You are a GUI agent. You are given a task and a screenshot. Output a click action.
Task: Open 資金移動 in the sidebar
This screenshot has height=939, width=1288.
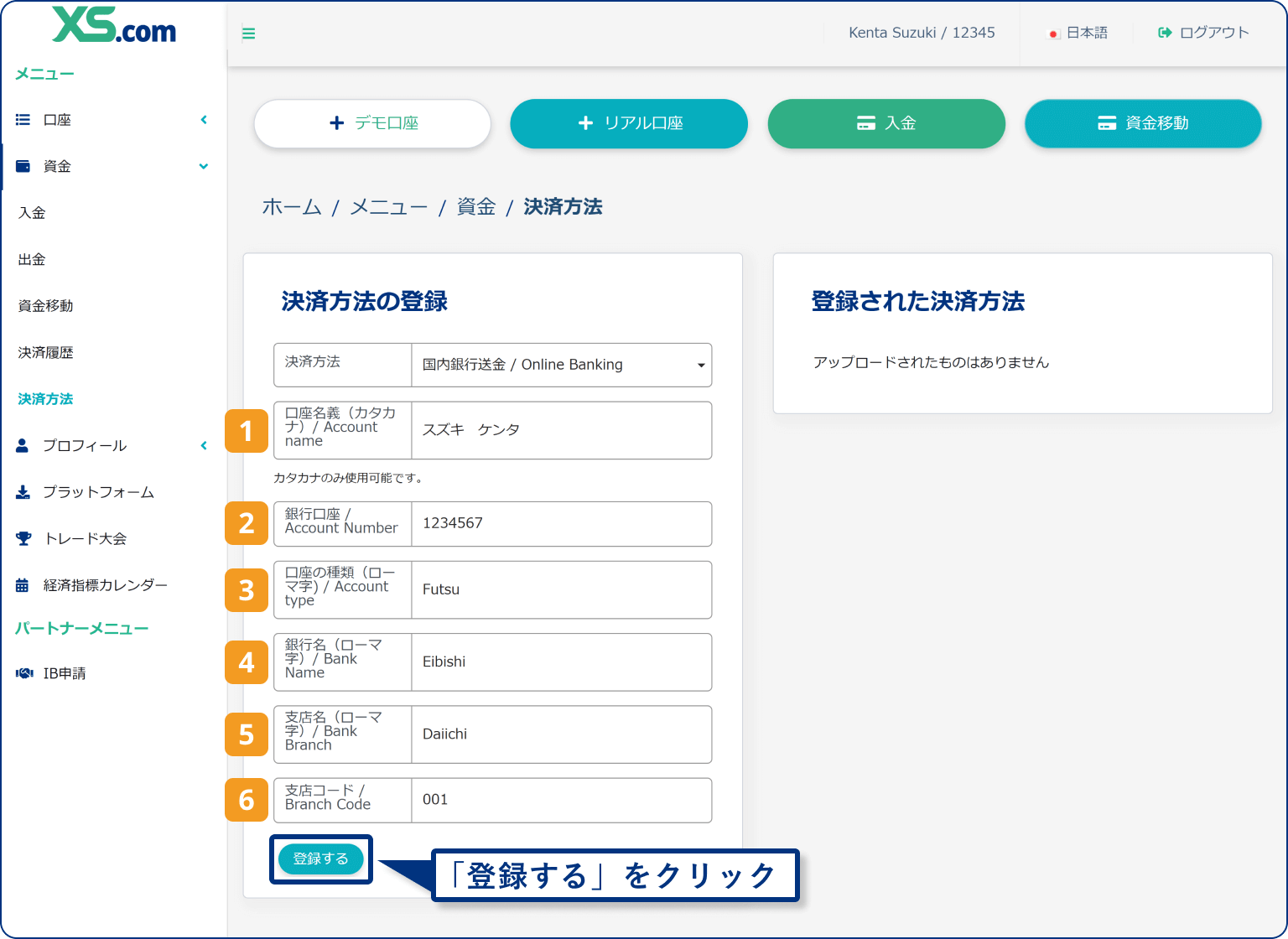coord(46,306)
